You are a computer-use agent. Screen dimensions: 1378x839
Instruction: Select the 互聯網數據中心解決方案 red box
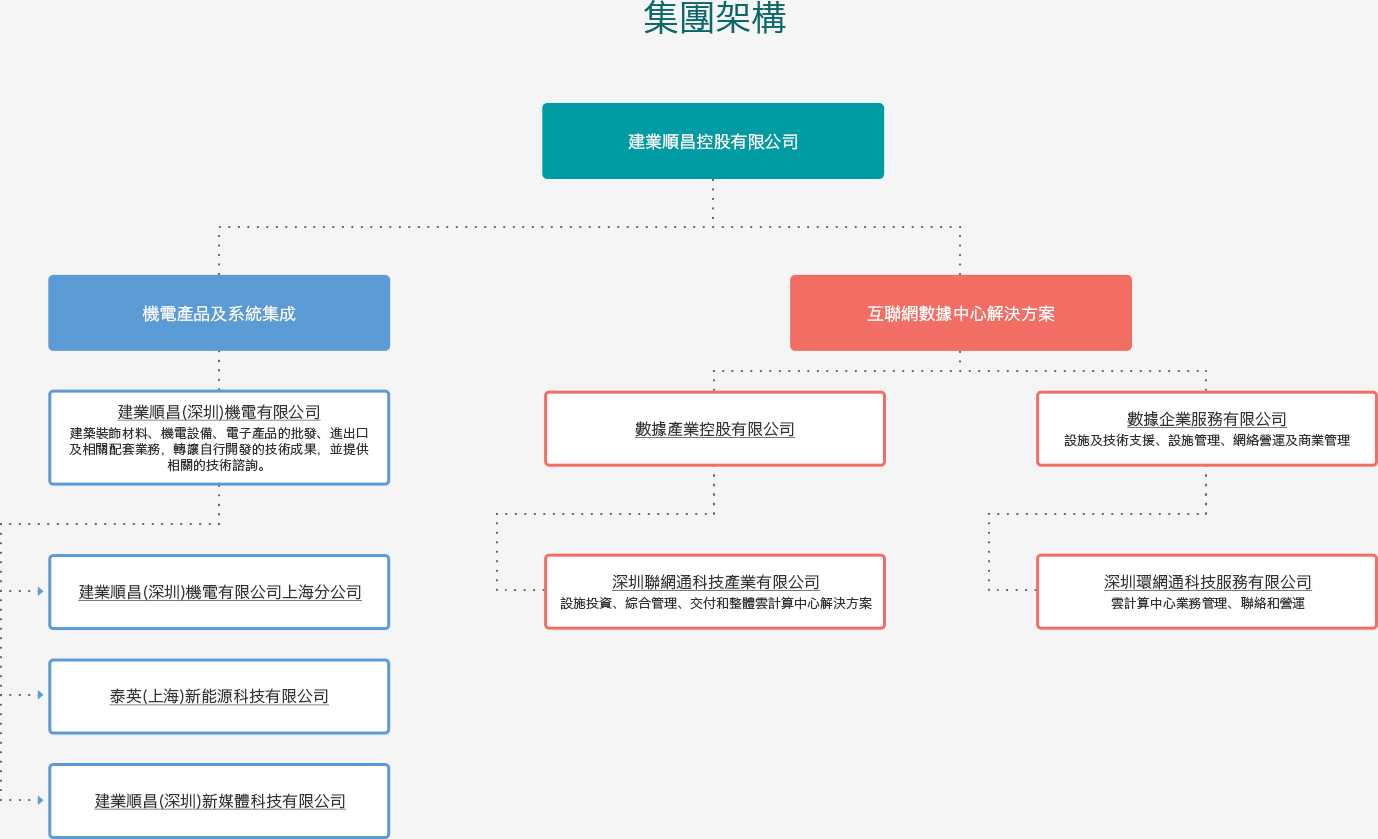961,313
